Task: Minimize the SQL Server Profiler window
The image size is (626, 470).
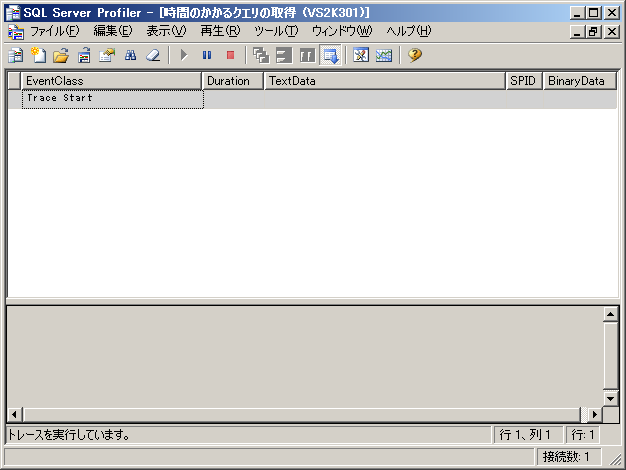Action: (x=577, y=13)
